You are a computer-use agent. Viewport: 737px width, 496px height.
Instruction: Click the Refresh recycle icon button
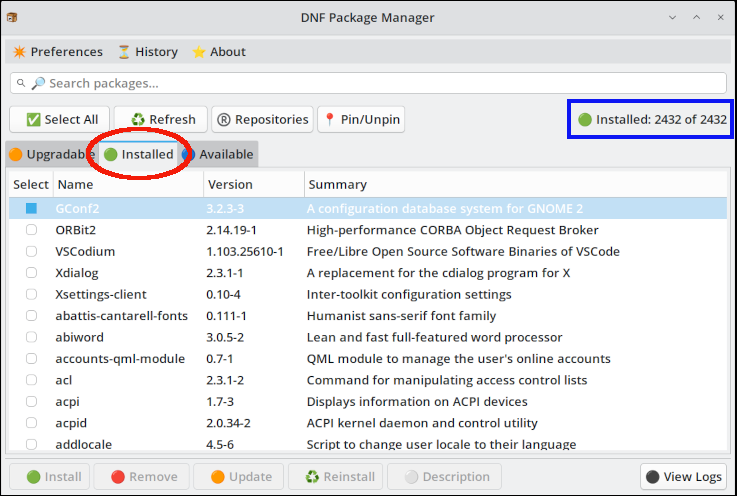click(160, 119)
